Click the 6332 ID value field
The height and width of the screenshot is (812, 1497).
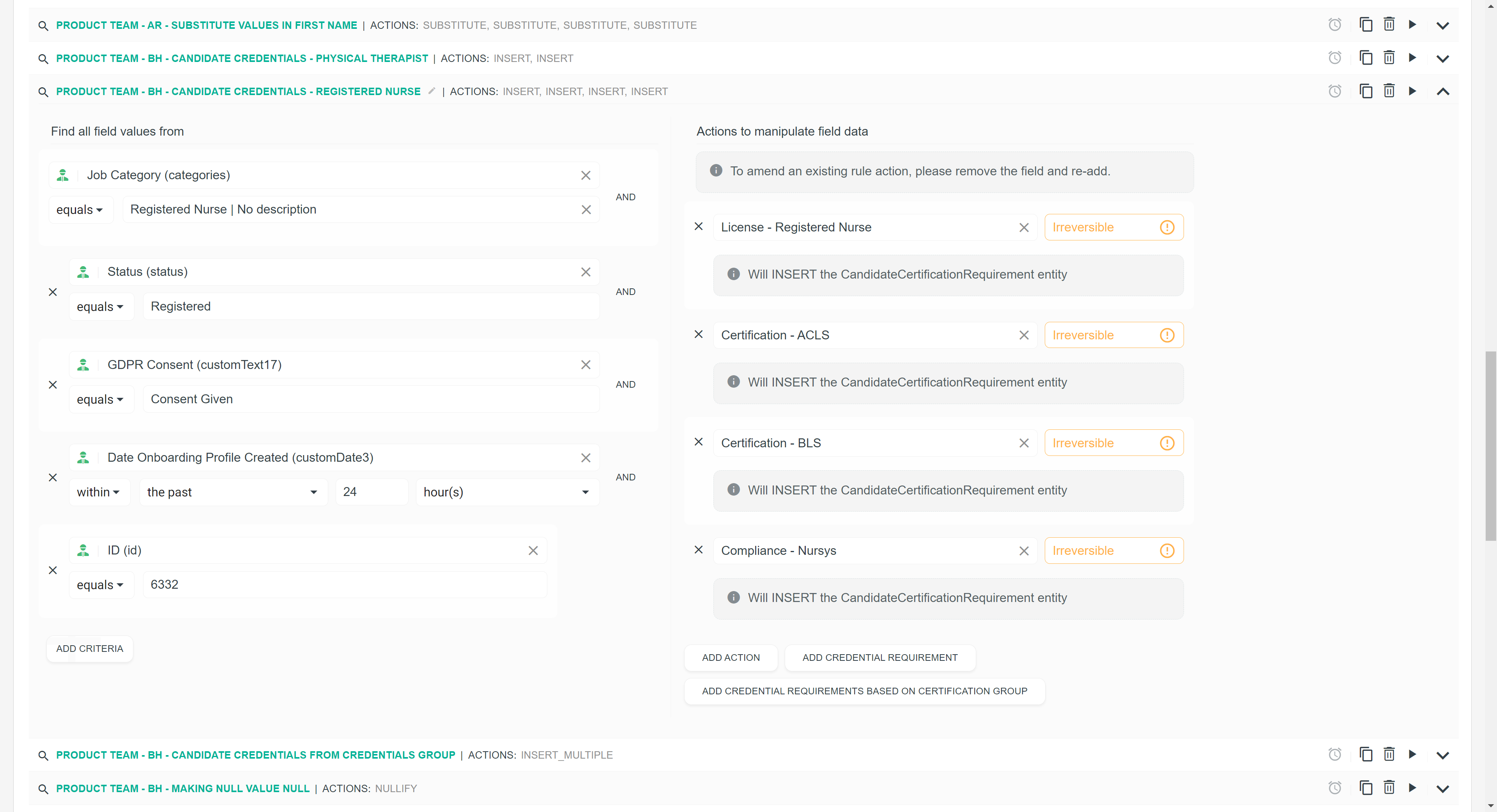point(345,585)
